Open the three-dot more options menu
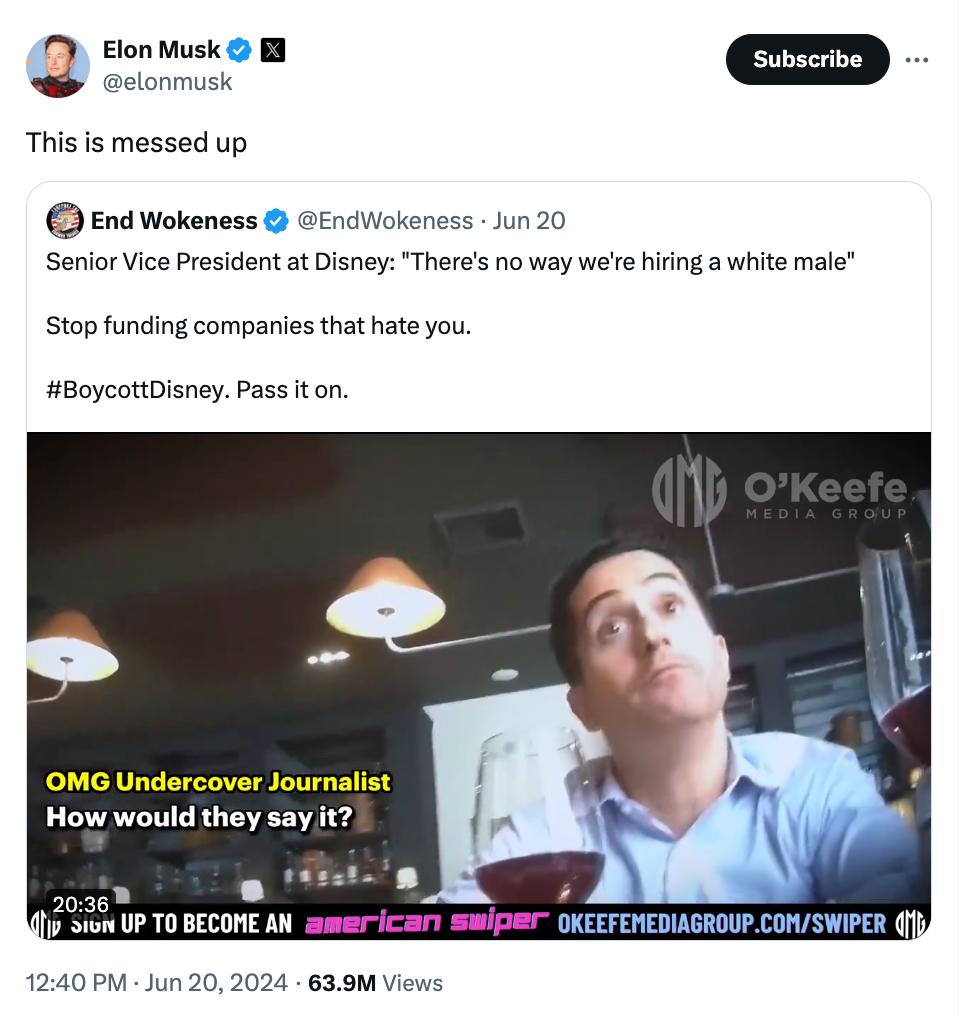The height and width of the screenshot is (1016, 962). click(916, 60)
